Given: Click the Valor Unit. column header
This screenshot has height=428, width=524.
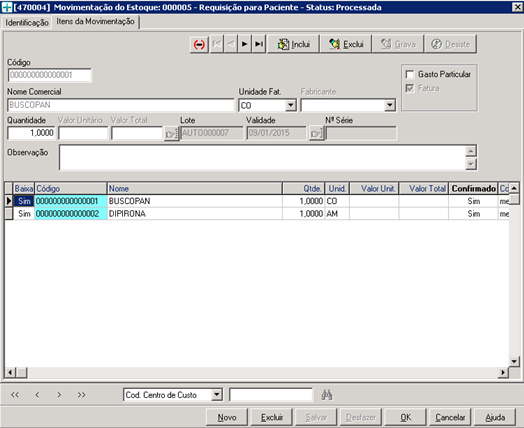Looking at the screenshot, I should pos(374,189).
